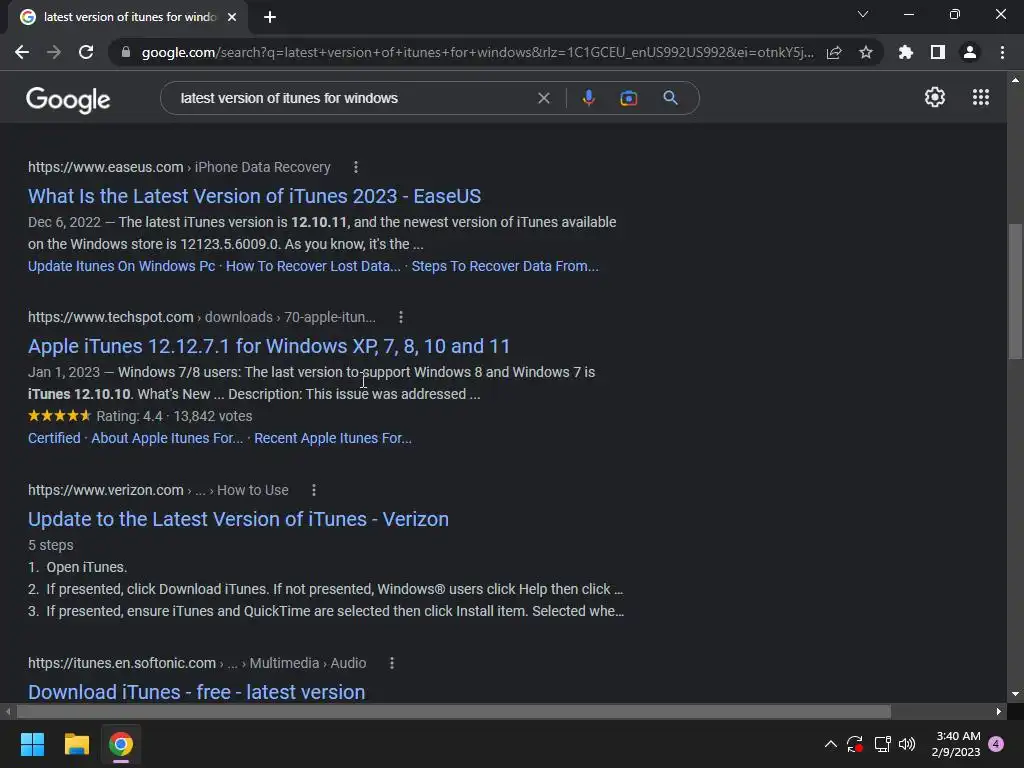
Task: Open Chrome profile avatar
Action: pos(970,52)
